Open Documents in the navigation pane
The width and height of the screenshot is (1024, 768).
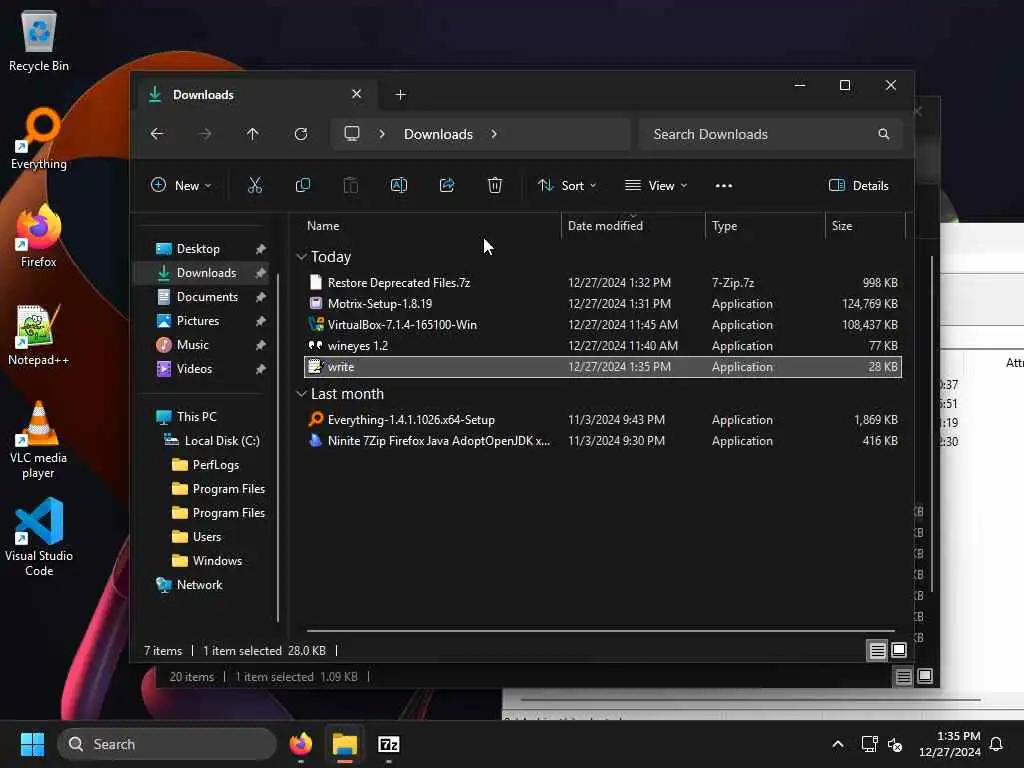[x=207, y=296]
